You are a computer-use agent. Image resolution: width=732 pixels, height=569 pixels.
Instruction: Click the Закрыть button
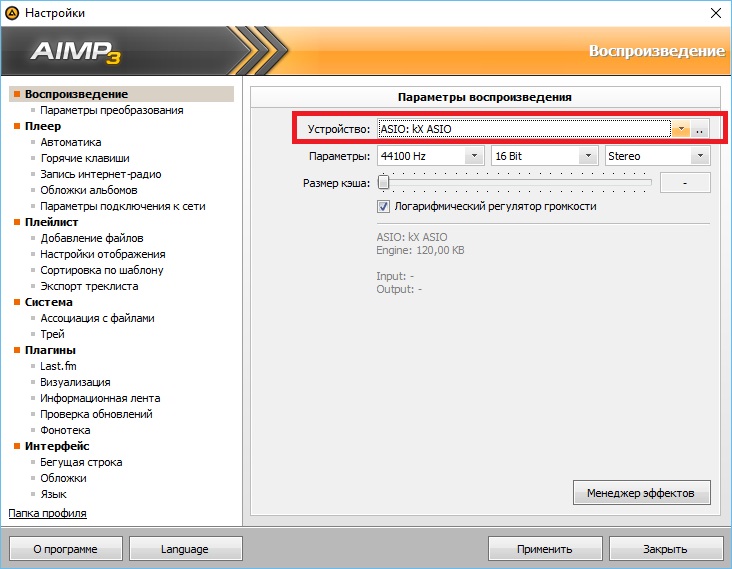click(x=665, y=549)
